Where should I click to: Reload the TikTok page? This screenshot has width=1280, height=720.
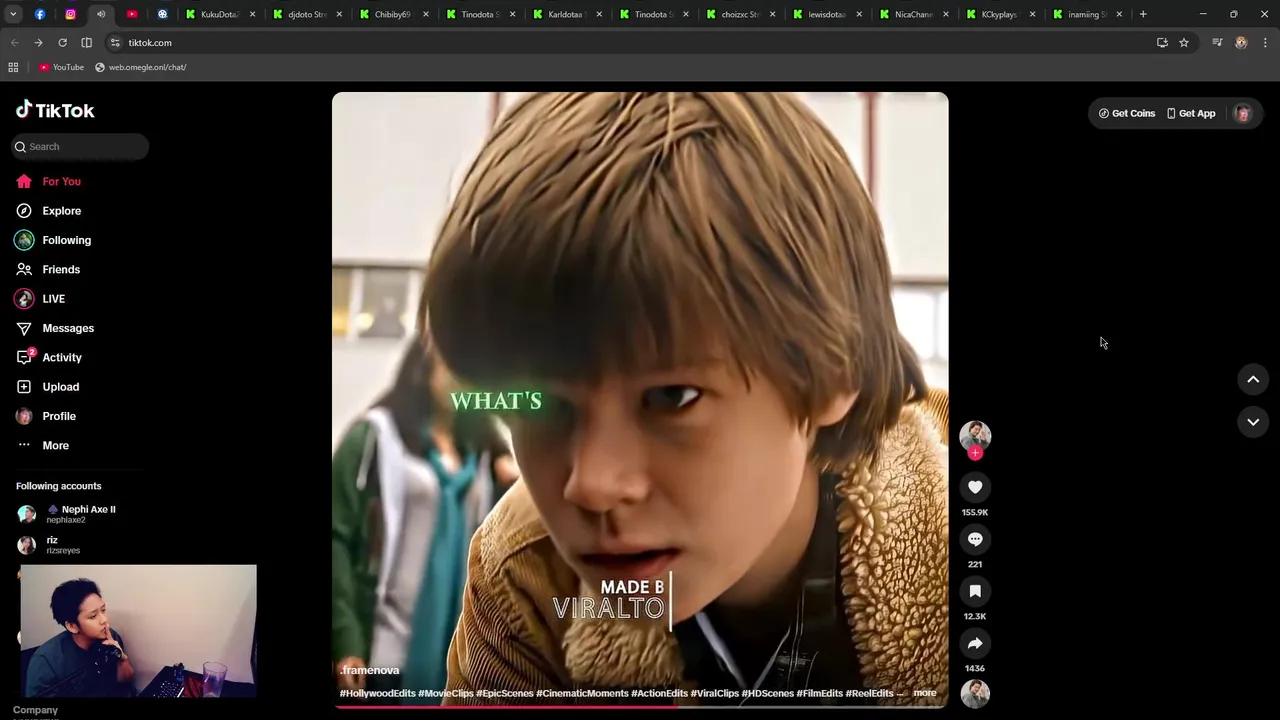tap(62, 43)
